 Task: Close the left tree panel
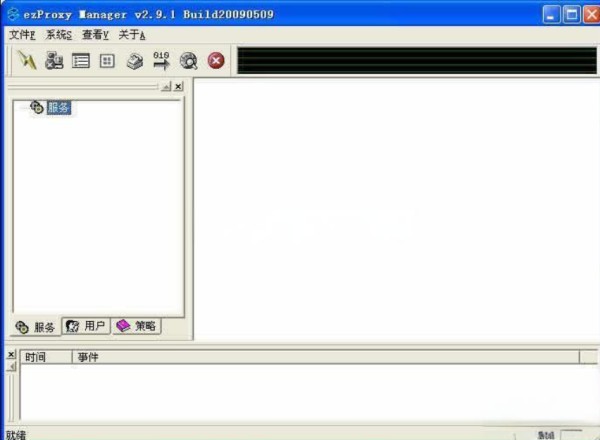coord(178,87)
